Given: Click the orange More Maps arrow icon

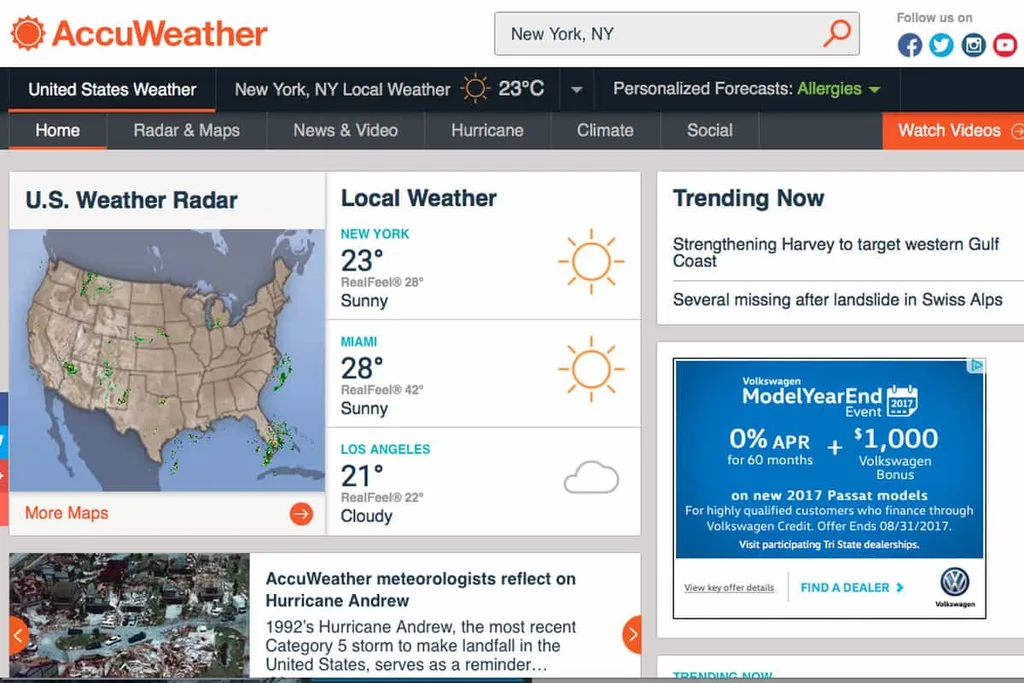Looking at the screenshot, I should 301,514.
